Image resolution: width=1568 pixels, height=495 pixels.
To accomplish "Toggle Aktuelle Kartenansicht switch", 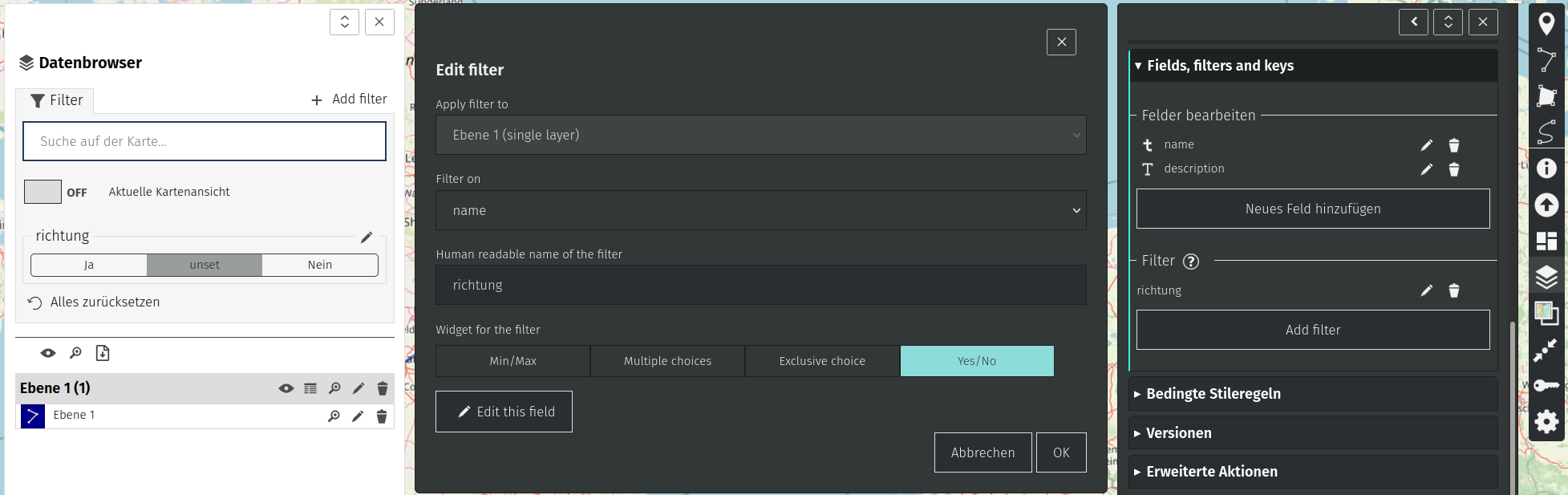I will (x=43, y=192).
